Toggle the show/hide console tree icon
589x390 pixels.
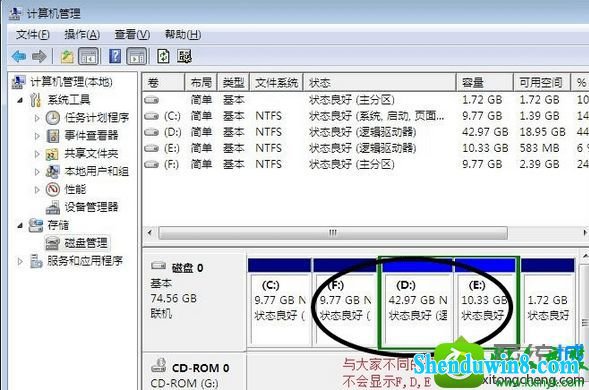pos(89,57)
